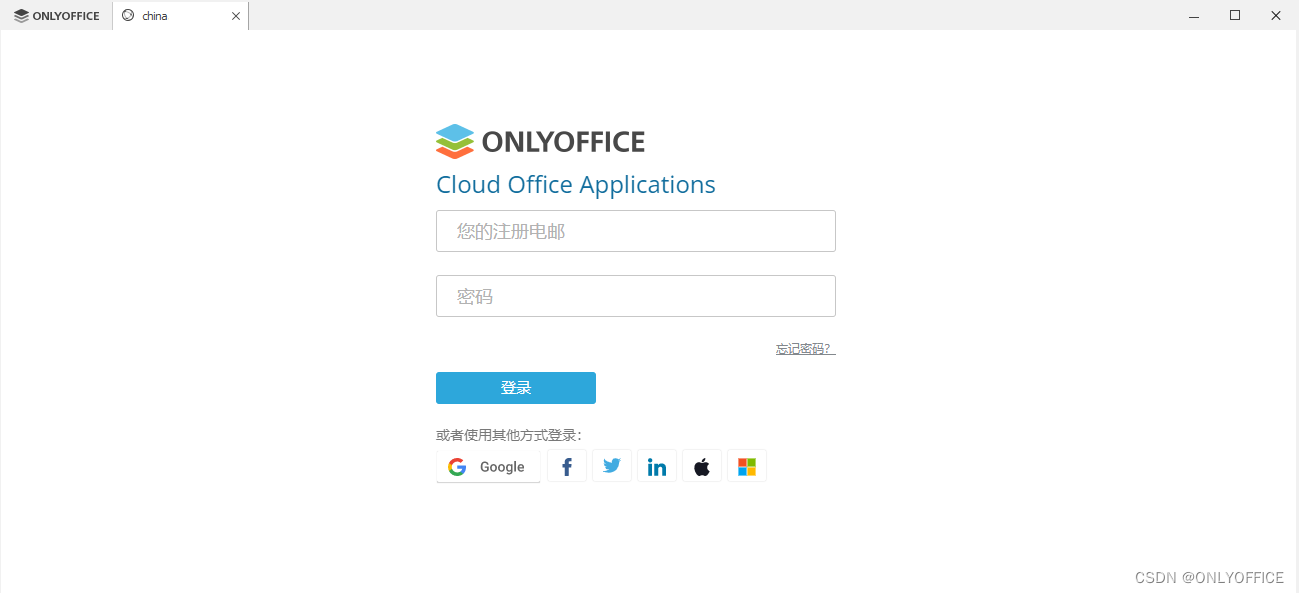Click the 或者使用其他方式登录 label
Image resolution: width=1299 pixels, height=593 pixels.
[x=508, y=434]
